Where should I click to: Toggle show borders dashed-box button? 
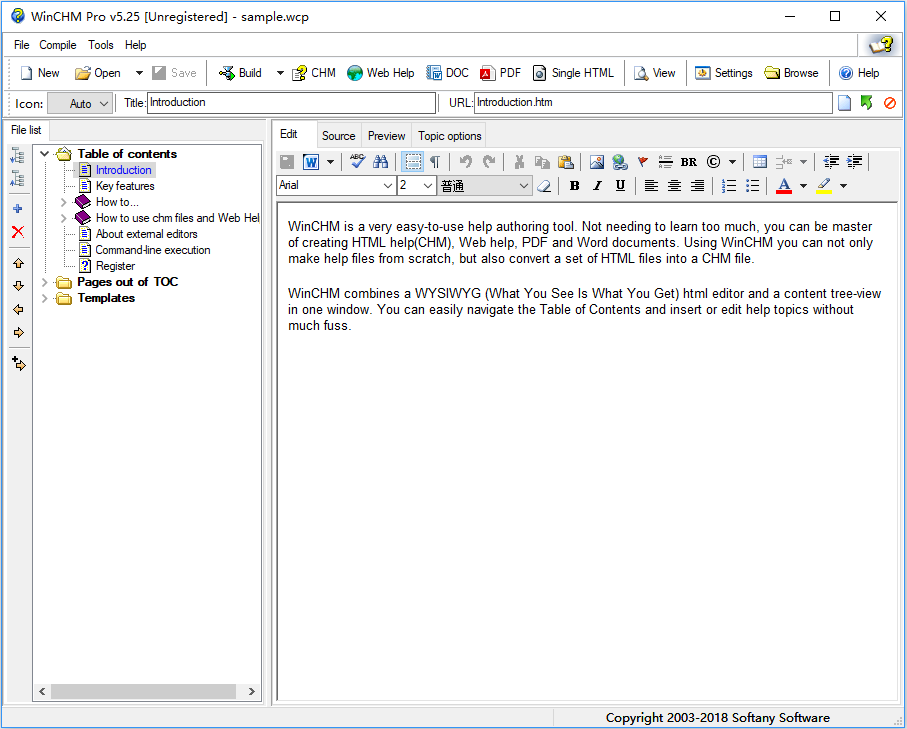(412, 161)
